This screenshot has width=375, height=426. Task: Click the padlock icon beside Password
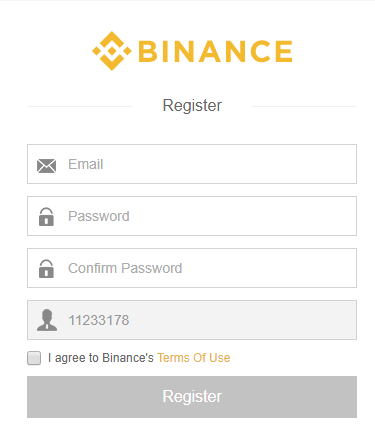point(46,217)
